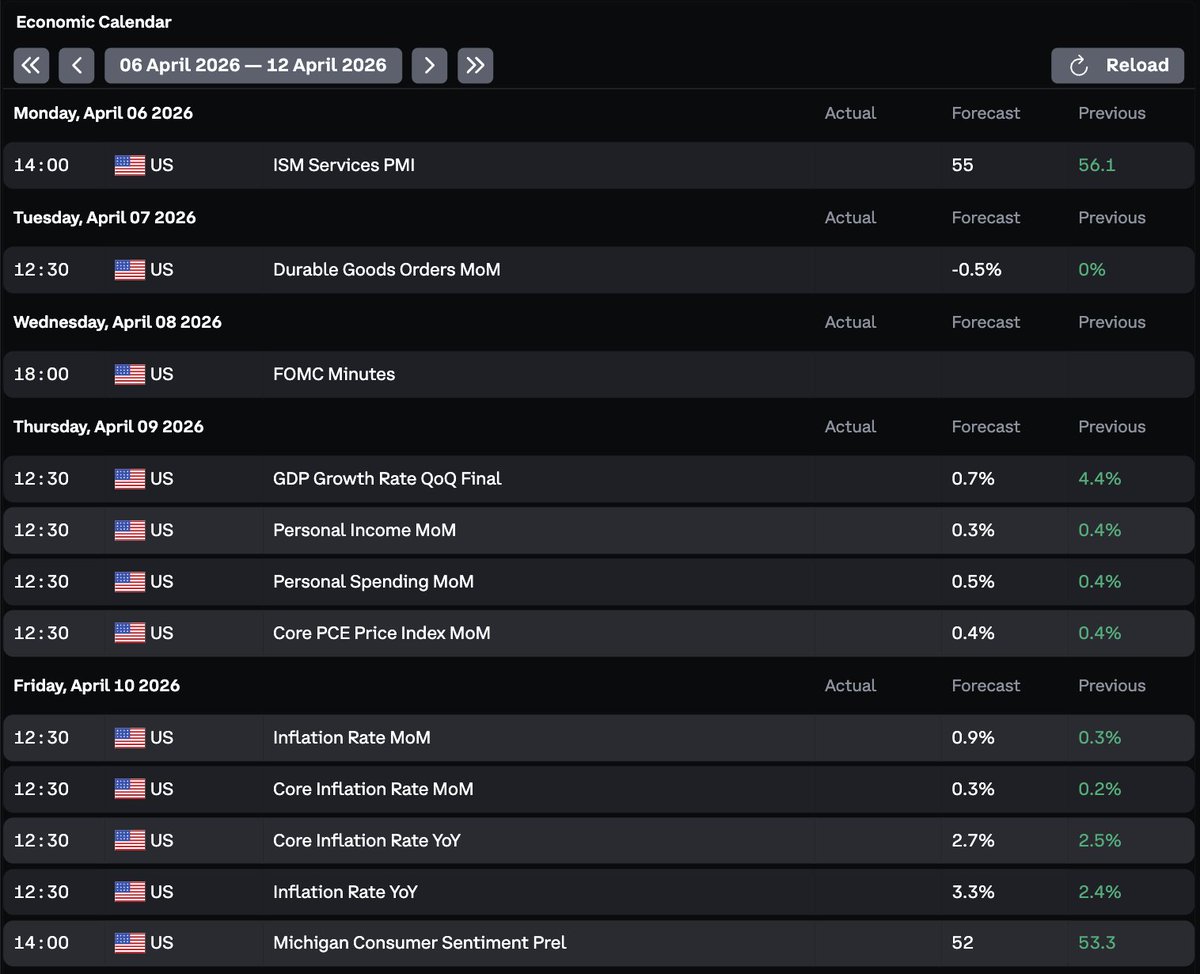Screen dimensions: 1200x974
Task: Click the US flag beside FOMC Minutes
Action: tap(130, 374)
